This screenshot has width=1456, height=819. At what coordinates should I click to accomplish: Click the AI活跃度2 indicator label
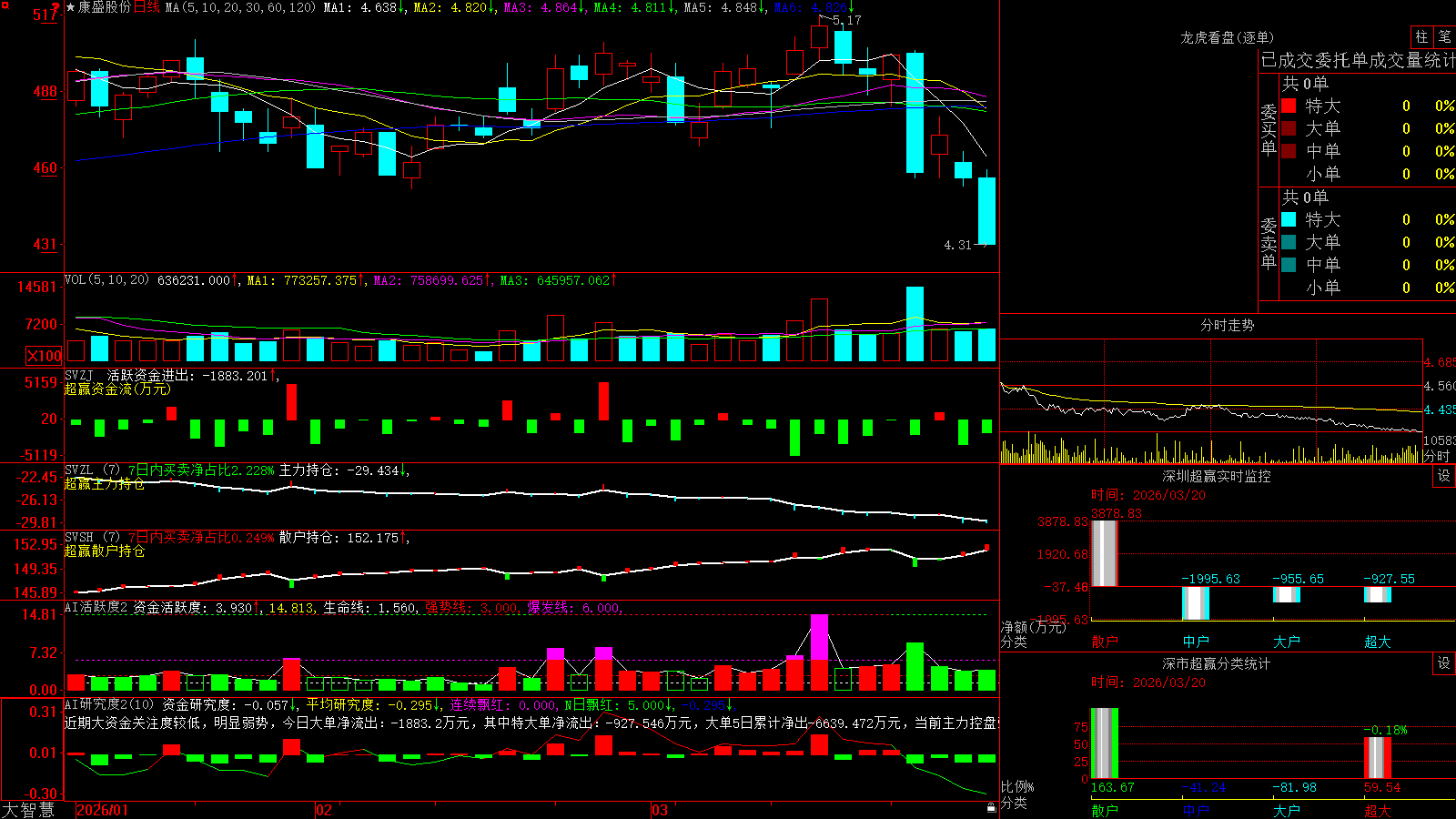(96, 607)
